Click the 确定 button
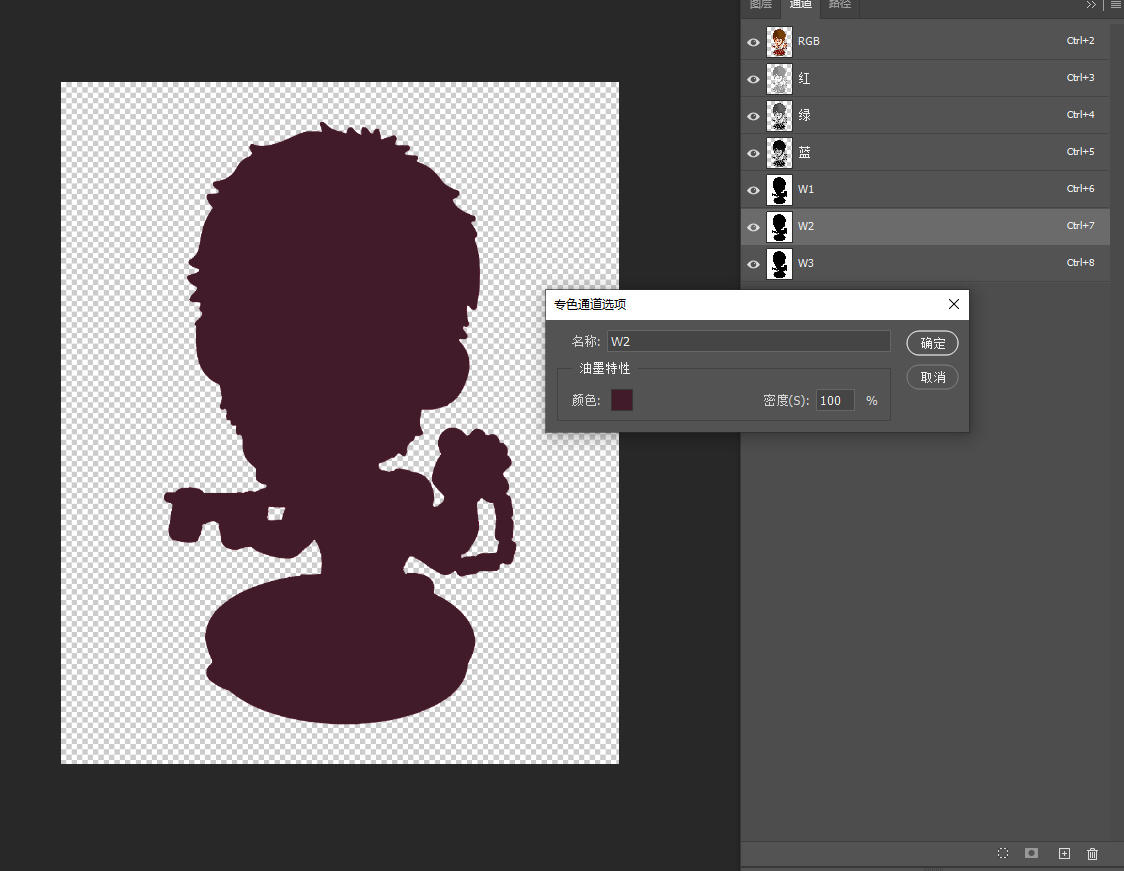 coord(932,343)
